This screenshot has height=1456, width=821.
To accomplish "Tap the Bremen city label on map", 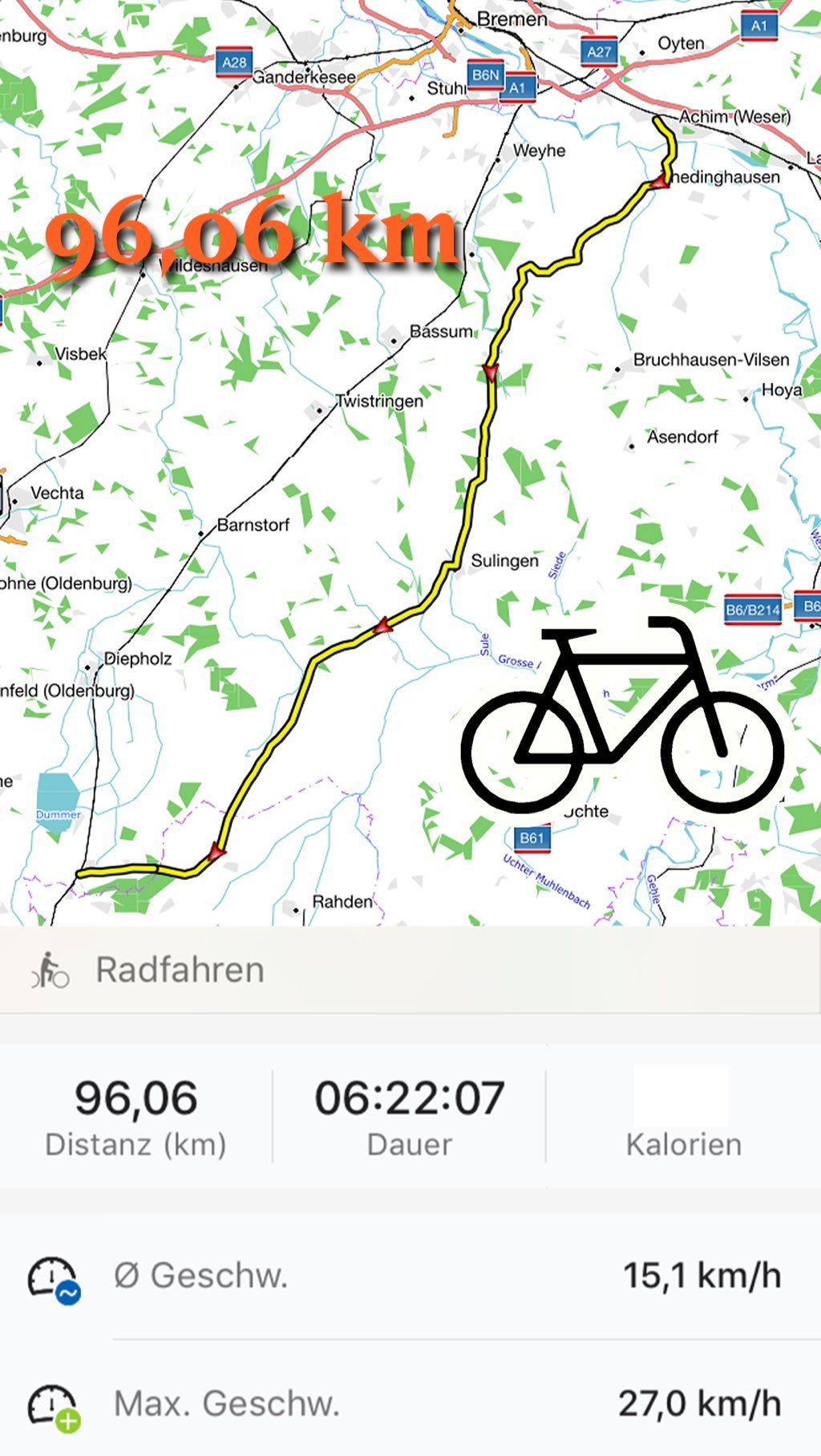I will click(x=512, y=18).
